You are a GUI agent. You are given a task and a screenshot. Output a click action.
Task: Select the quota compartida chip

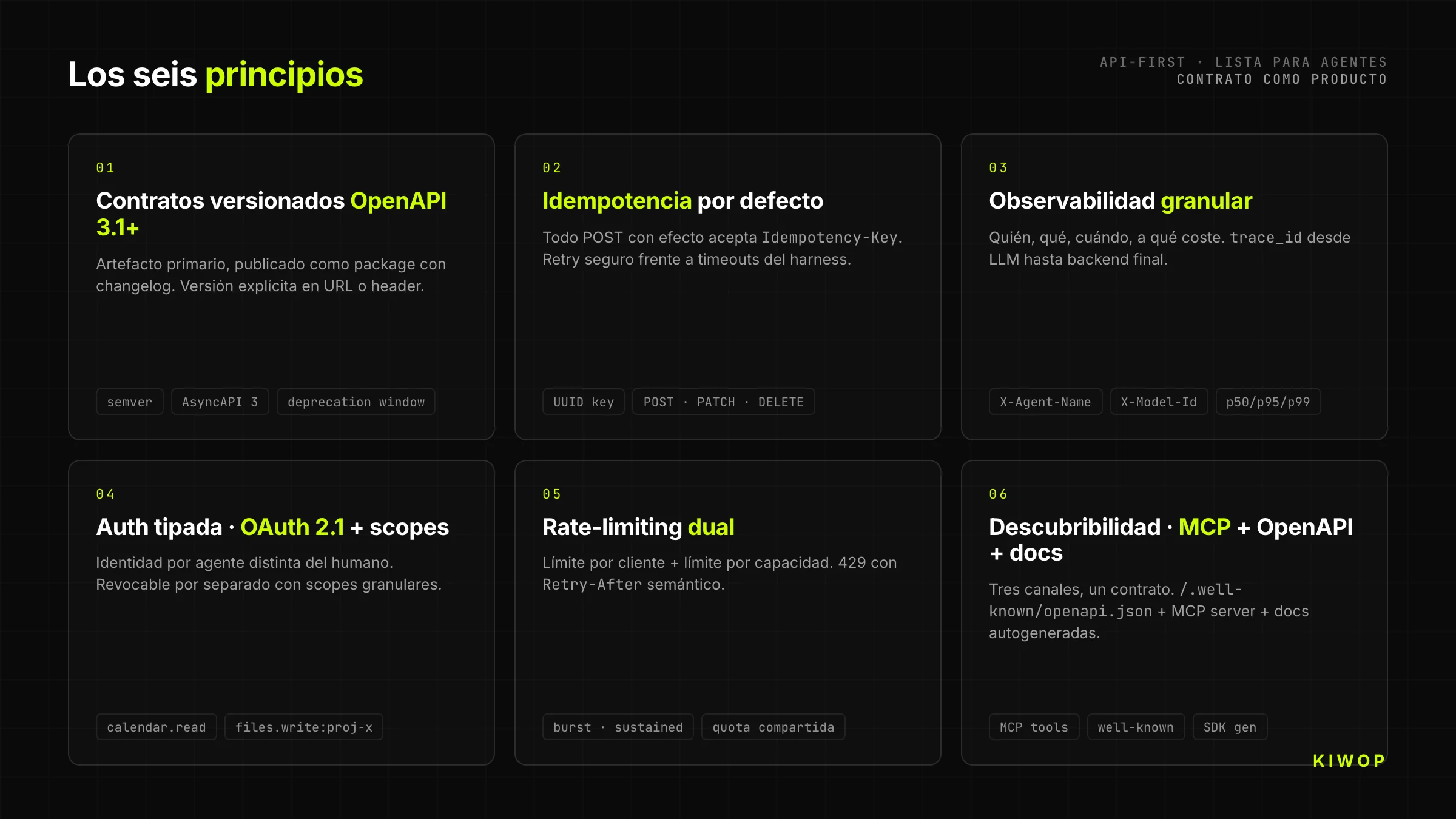click(773, 727)
